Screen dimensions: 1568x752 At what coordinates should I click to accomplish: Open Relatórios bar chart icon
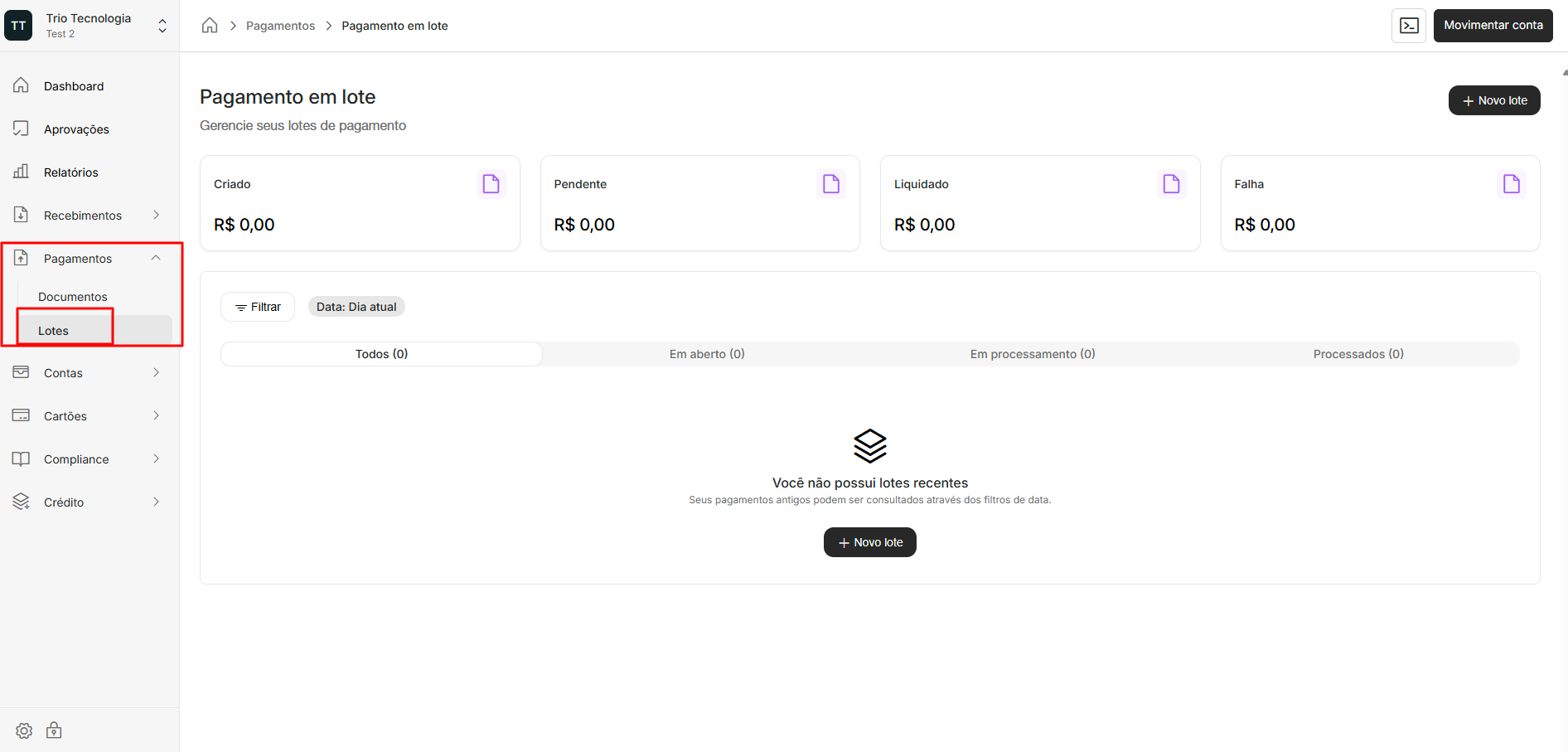point(22,172)
